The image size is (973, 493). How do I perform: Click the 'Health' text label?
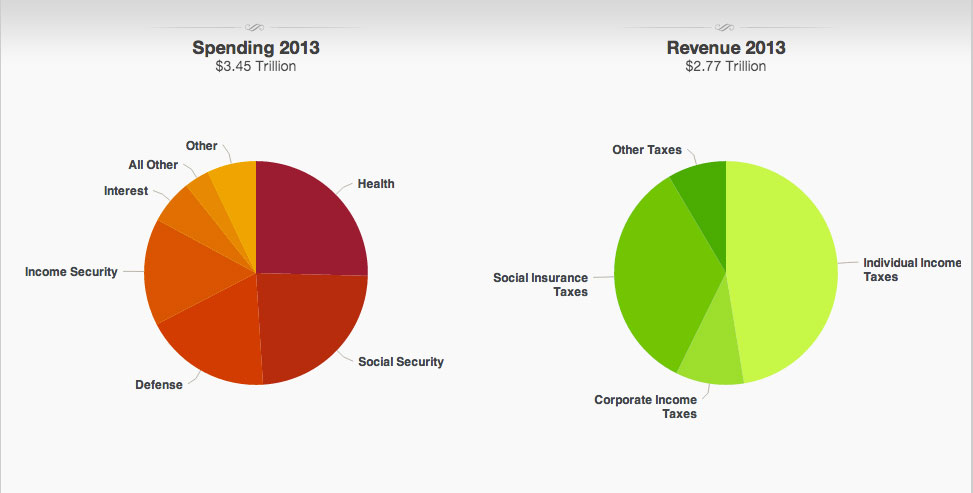pyautogui.click(x=376, y=184)
